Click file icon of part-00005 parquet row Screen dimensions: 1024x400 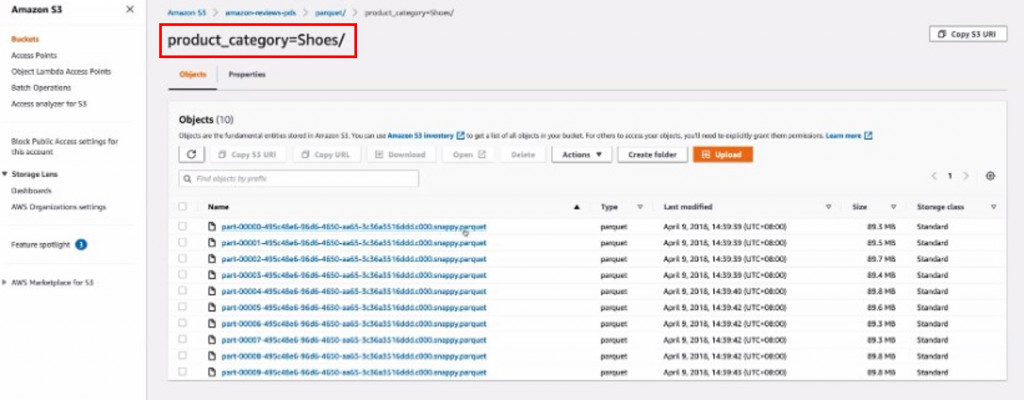point(212,307)
